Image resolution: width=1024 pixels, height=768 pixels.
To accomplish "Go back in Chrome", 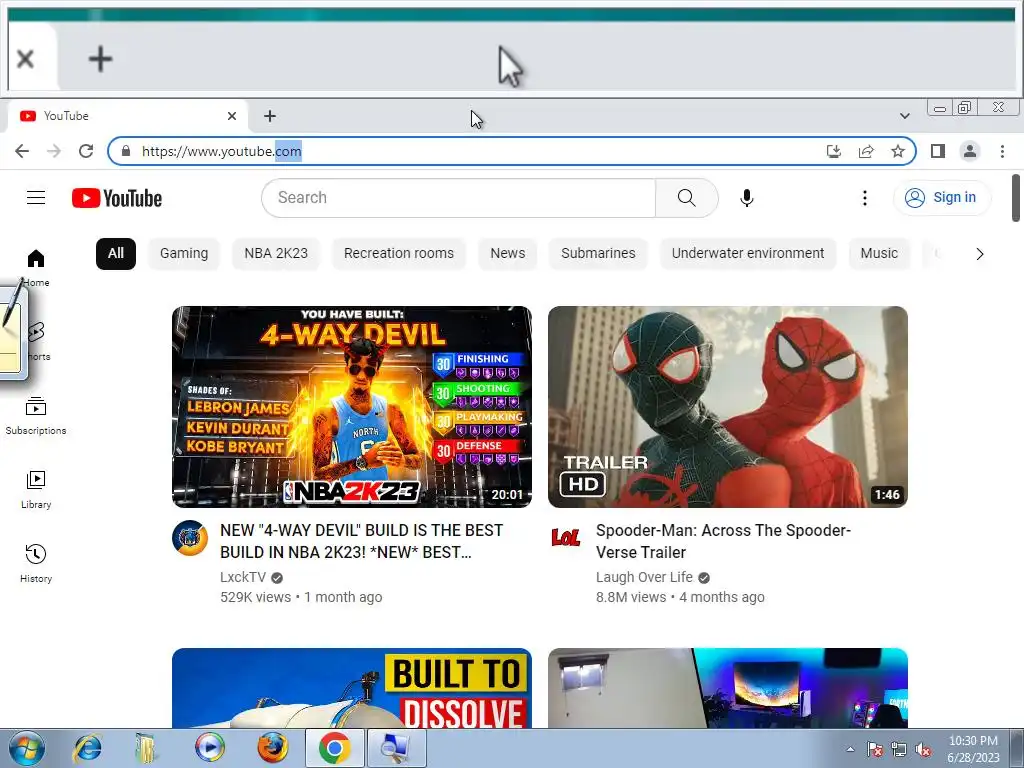I will [22, 152].
